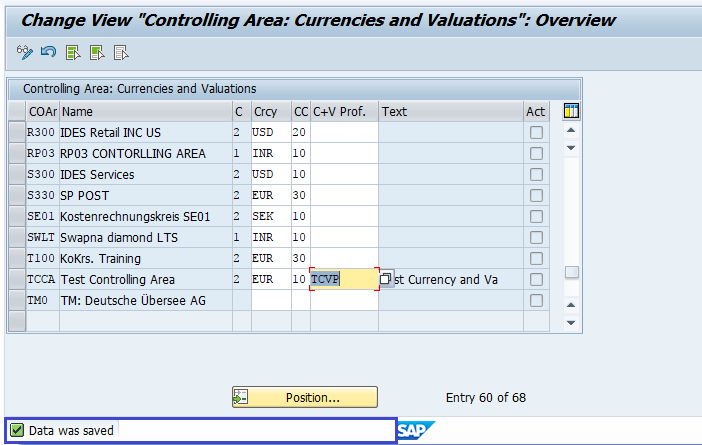Enable the Act checkbox for TCCA row
702x445 pixels.
[x=537, y=280]
